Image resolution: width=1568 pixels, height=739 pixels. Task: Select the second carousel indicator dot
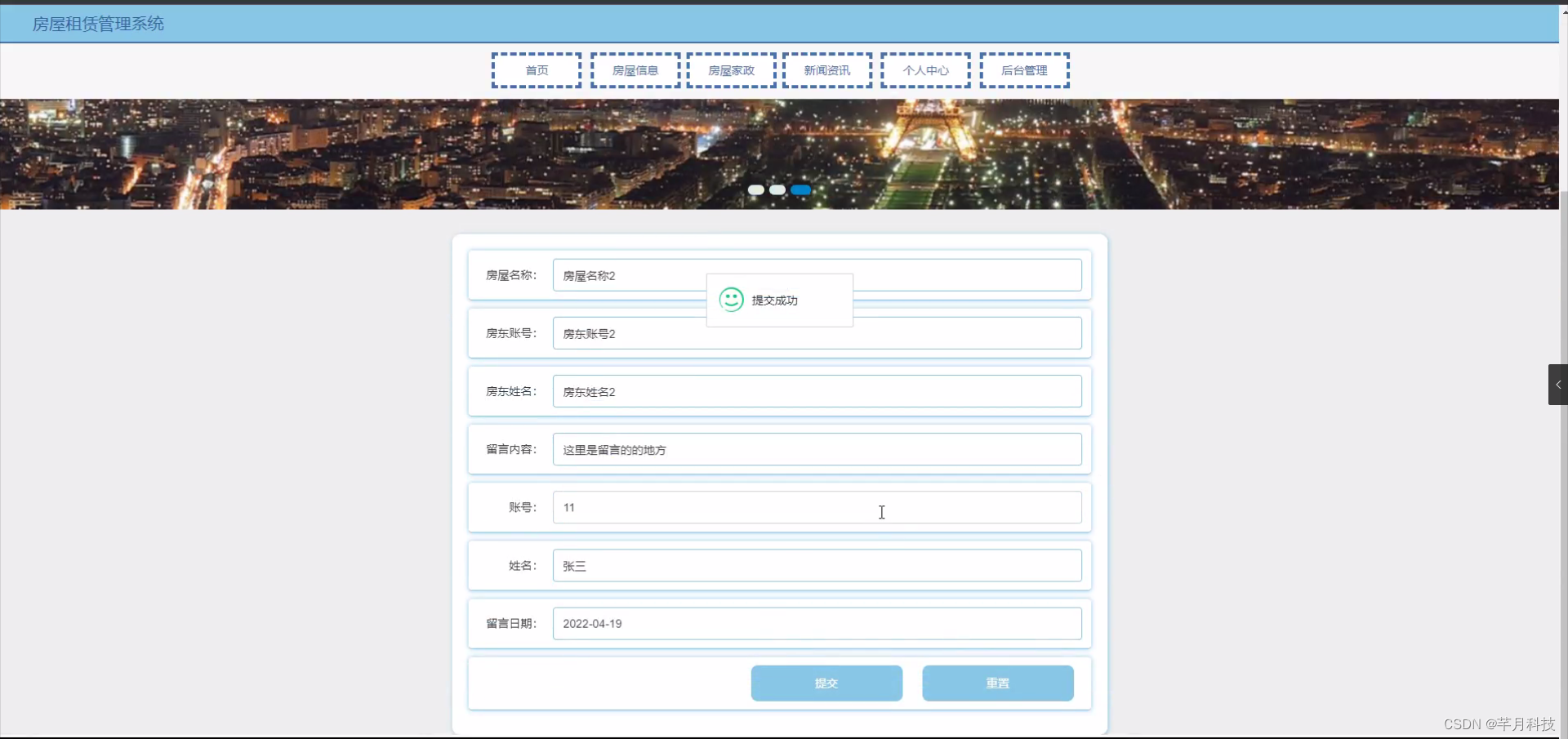coord(779,189)
